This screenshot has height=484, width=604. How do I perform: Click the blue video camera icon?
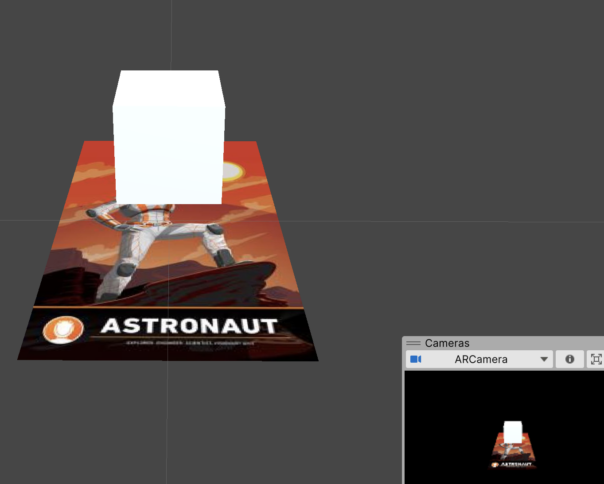pos(416,359)
